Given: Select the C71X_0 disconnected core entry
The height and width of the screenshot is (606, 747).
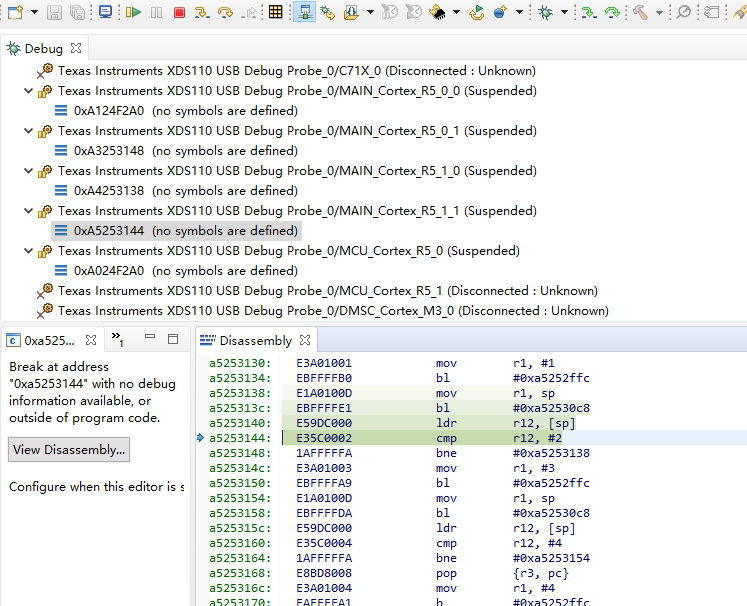Looking at the screenshot, I should click(x=286, y=71).
